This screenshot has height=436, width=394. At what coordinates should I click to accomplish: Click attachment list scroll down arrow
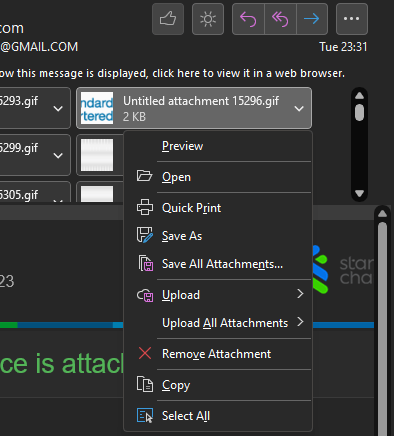[359, 193]
